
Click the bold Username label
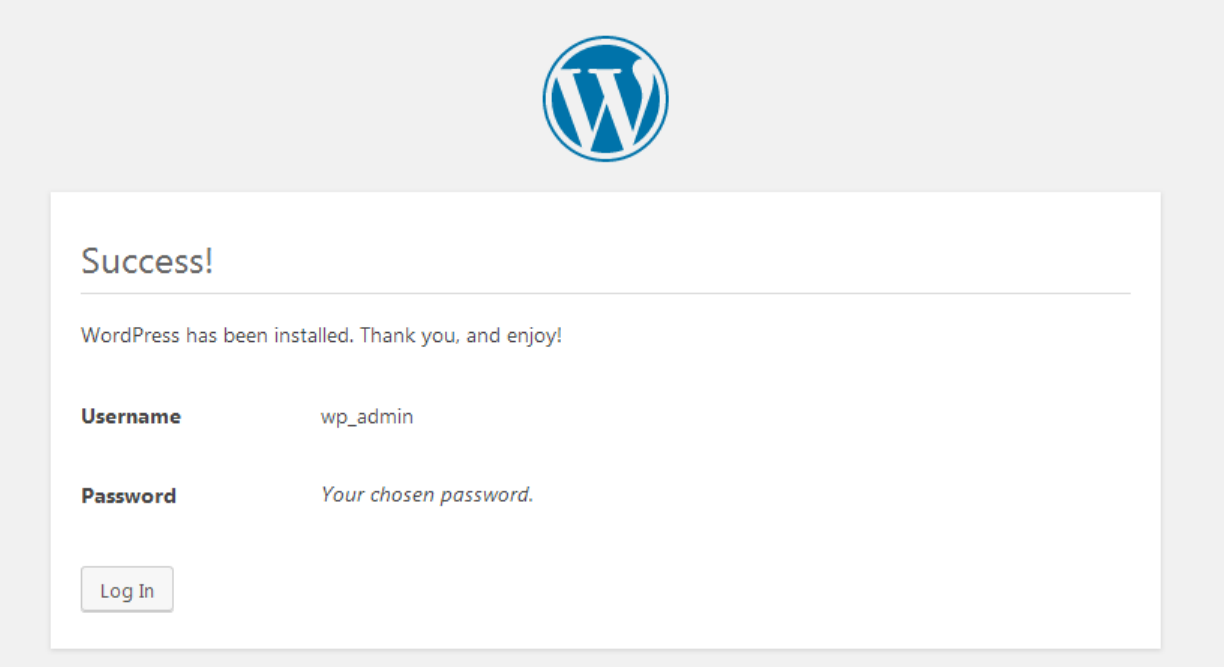coord(131,416)
